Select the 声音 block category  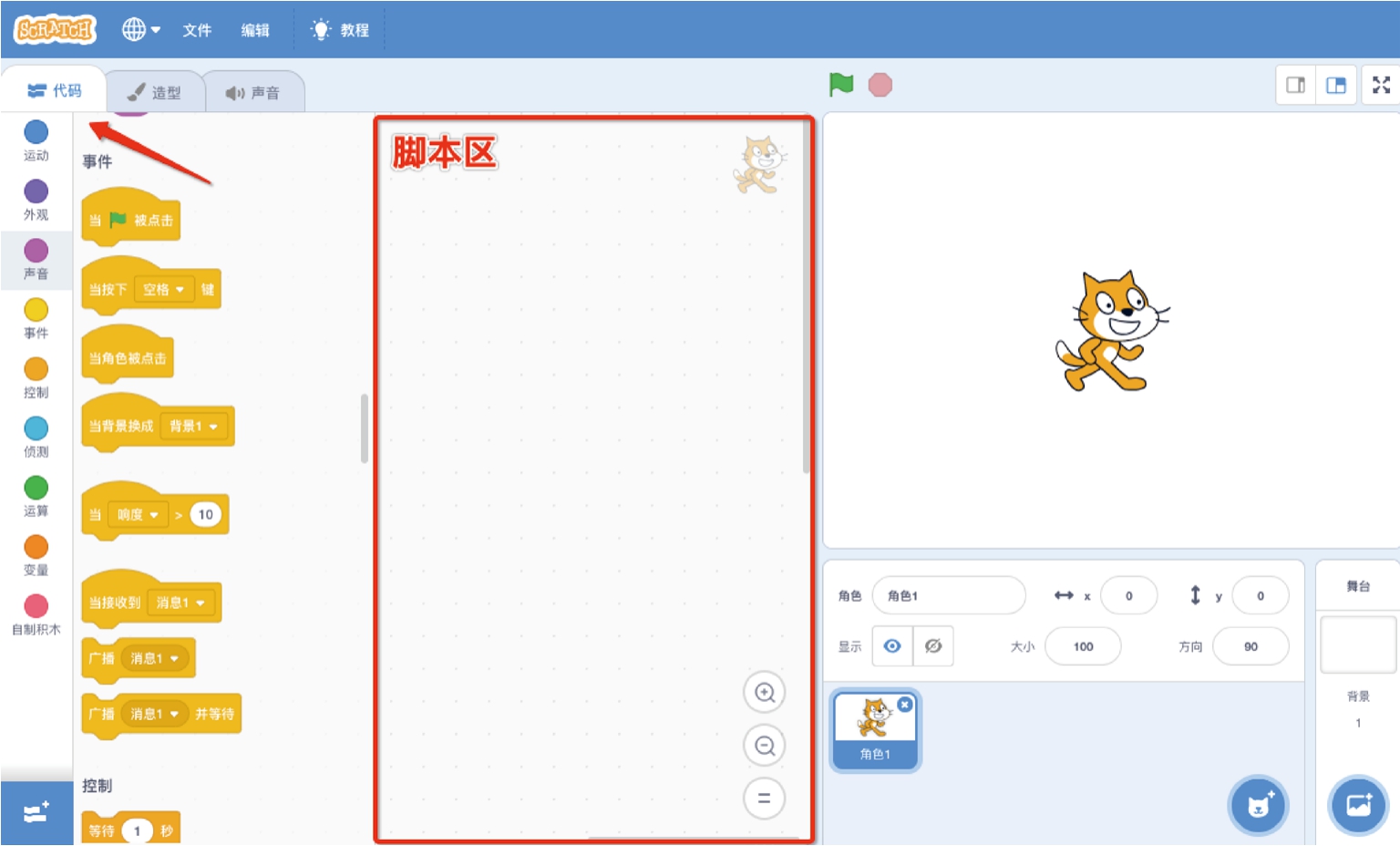click(36, 260)
